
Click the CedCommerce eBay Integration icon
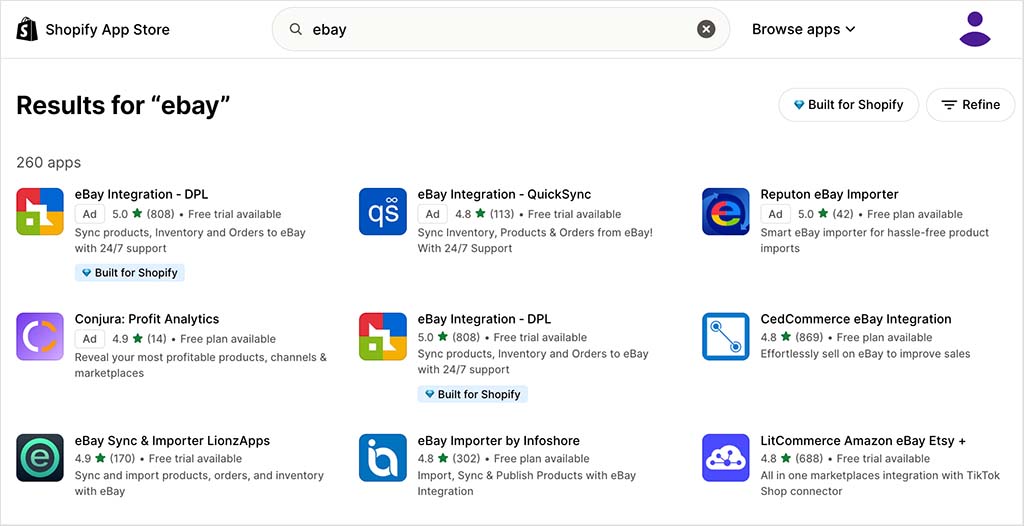click(x=726, y=337)
